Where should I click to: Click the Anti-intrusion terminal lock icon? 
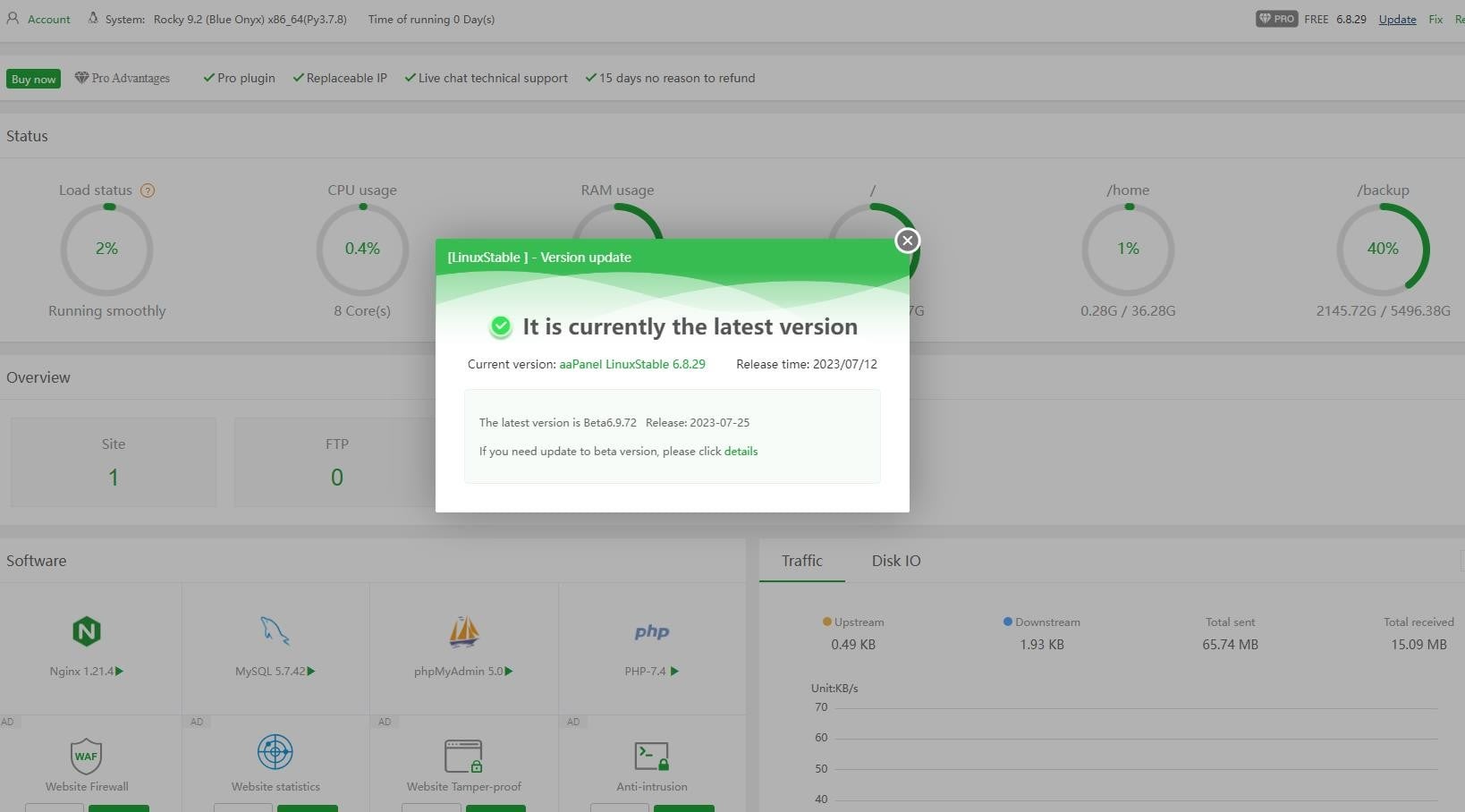[651, 756]
